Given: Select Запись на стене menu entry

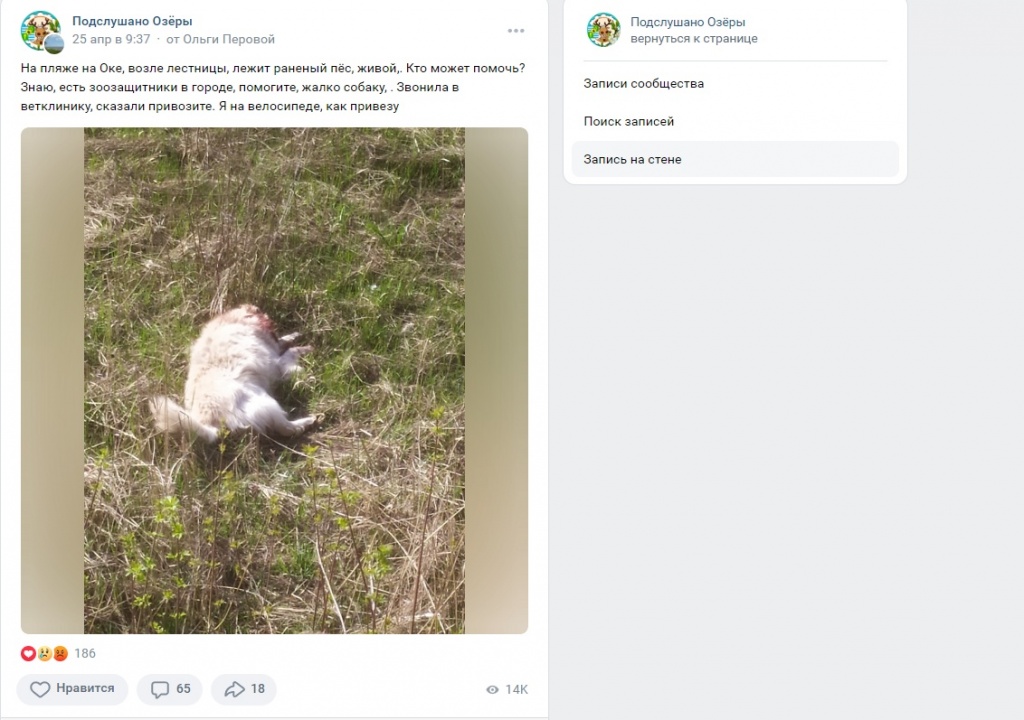Looking at the screenshot, I should (634, 159).
